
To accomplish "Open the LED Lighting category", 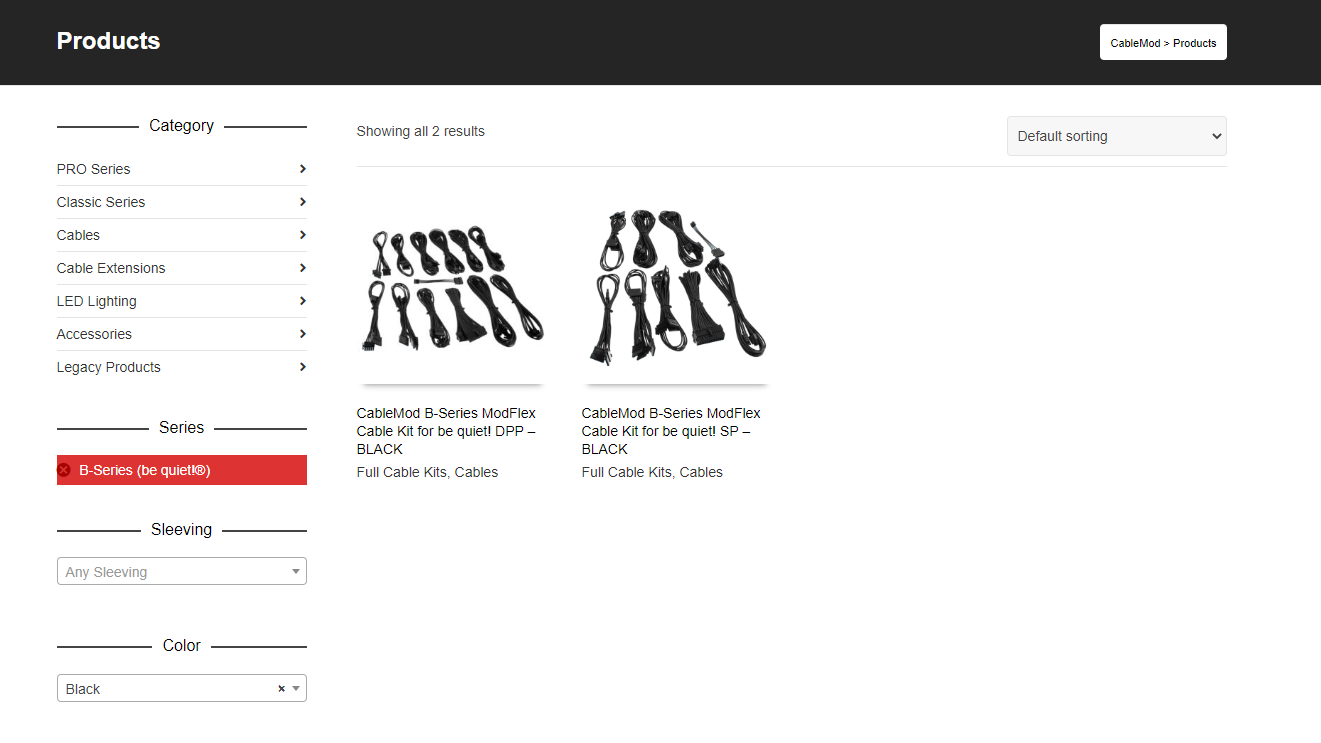I will [x=97, y=301].
